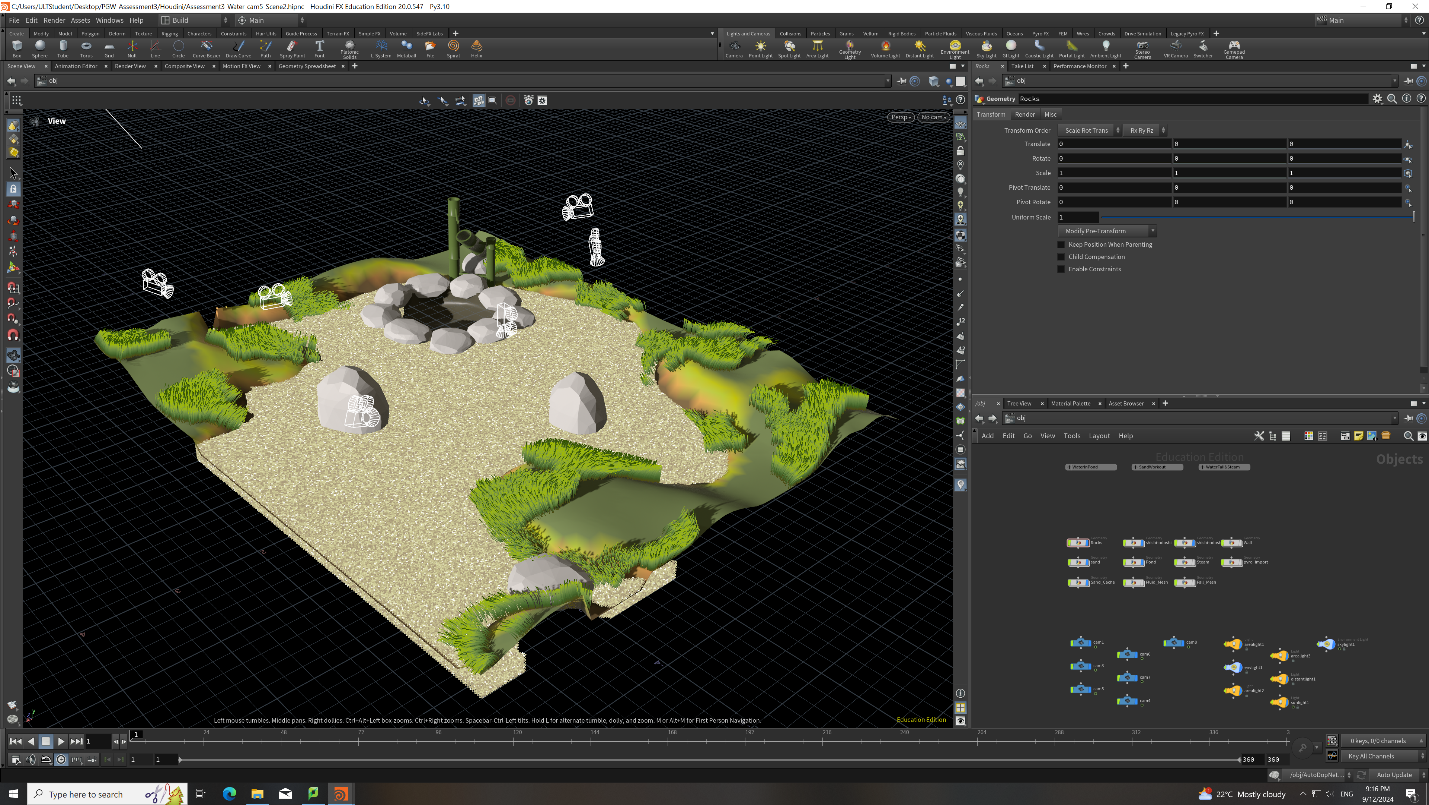The height and width of the screenshot is (805, 1429).
Task: Tick the Enable Constraints checkbox
Action: 1062,269
